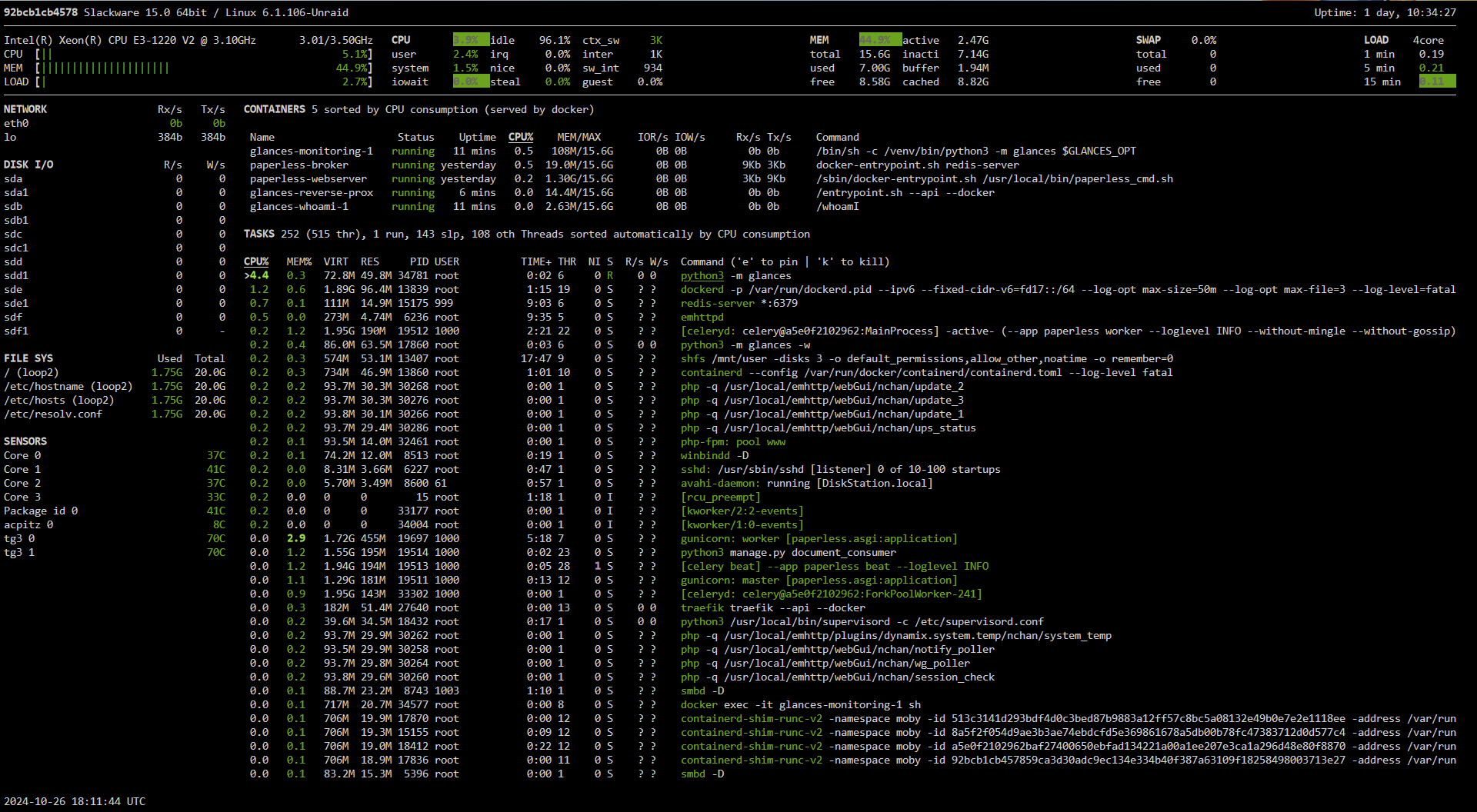The width and height of the screenshot is (1477, 812).
Task: Click the sshd listener process
Action: point(841,469)
